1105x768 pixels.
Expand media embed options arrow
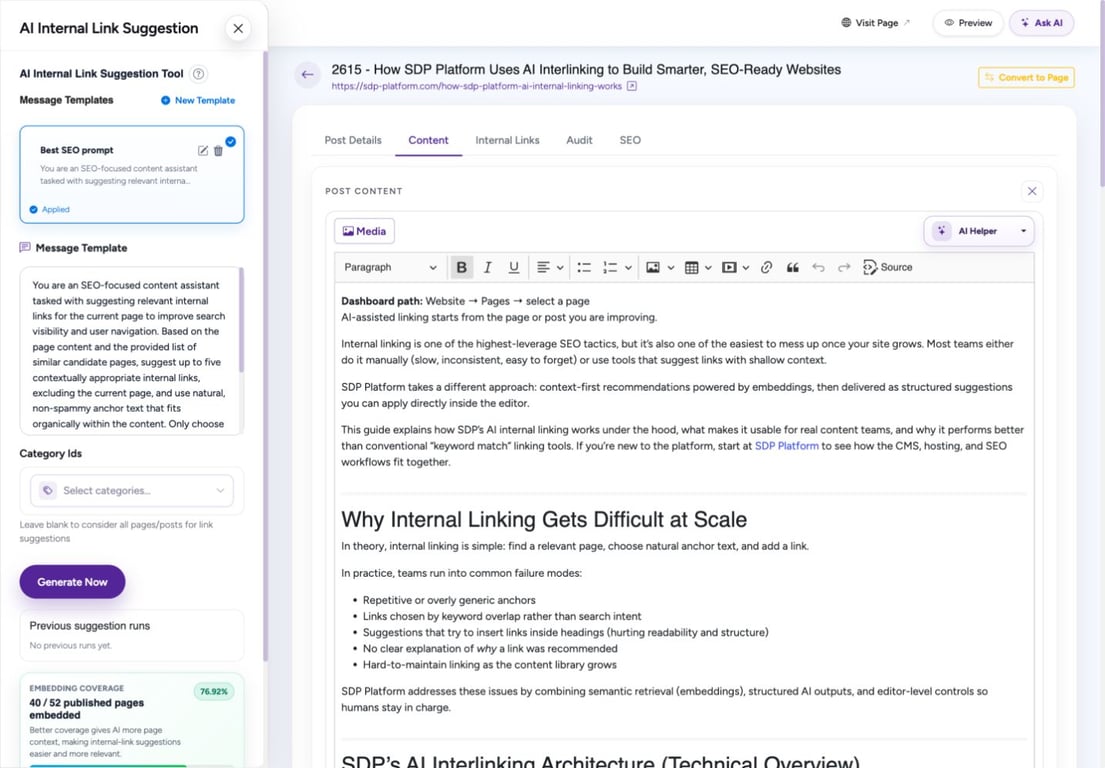746,268
